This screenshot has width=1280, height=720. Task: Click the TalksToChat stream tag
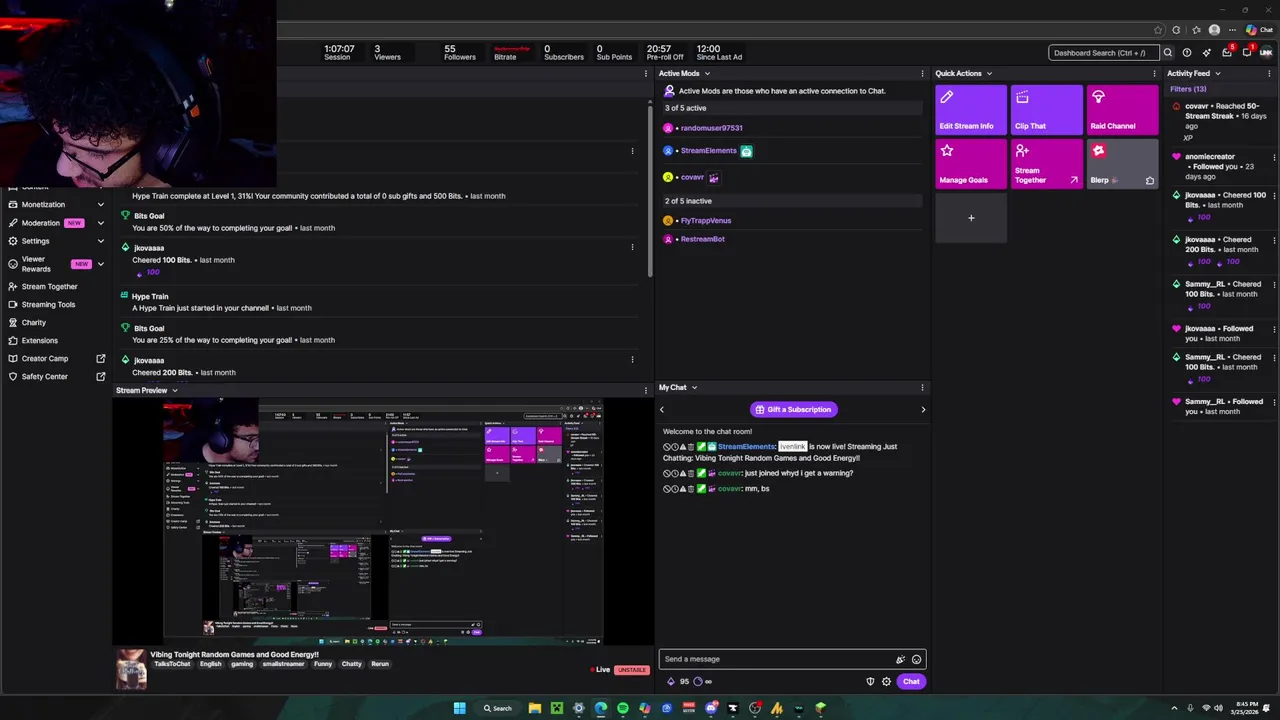tap(172, 664)
